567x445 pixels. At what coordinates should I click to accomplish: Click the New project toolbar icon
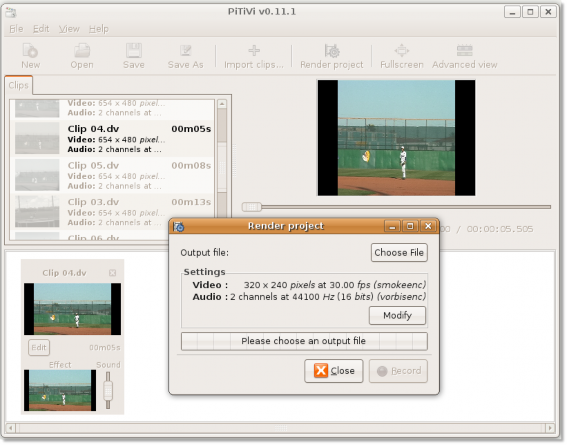[30, 51]
